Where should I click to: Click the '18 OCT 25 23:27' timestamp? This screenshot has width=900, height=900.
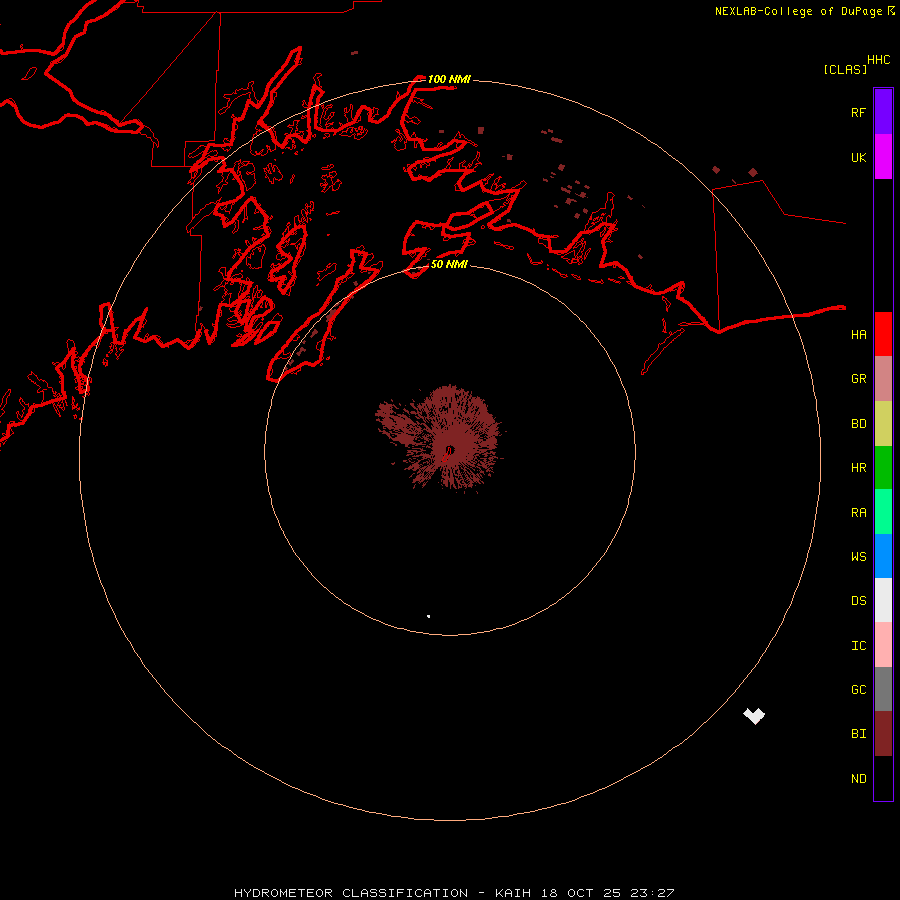pyautogui.click(x=607, y=893)
